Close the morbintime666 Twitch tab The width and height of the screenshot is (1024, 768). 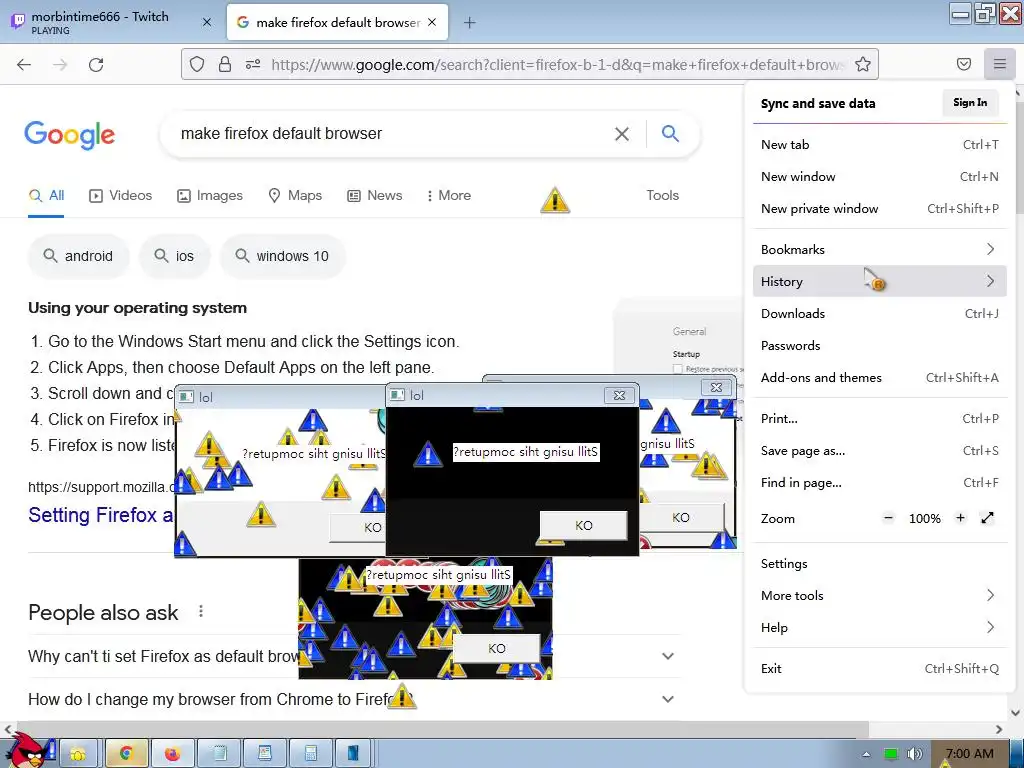207,22
